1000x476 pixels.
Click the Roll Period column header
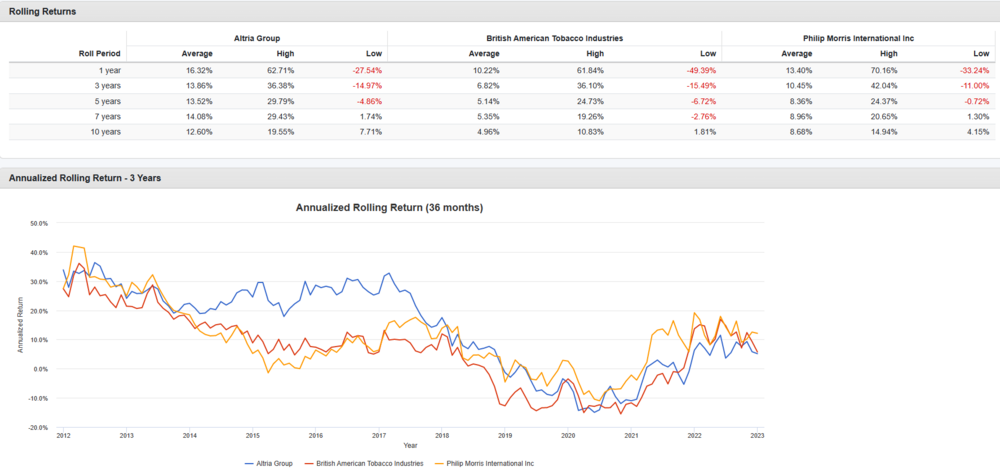tap(99, 53)
